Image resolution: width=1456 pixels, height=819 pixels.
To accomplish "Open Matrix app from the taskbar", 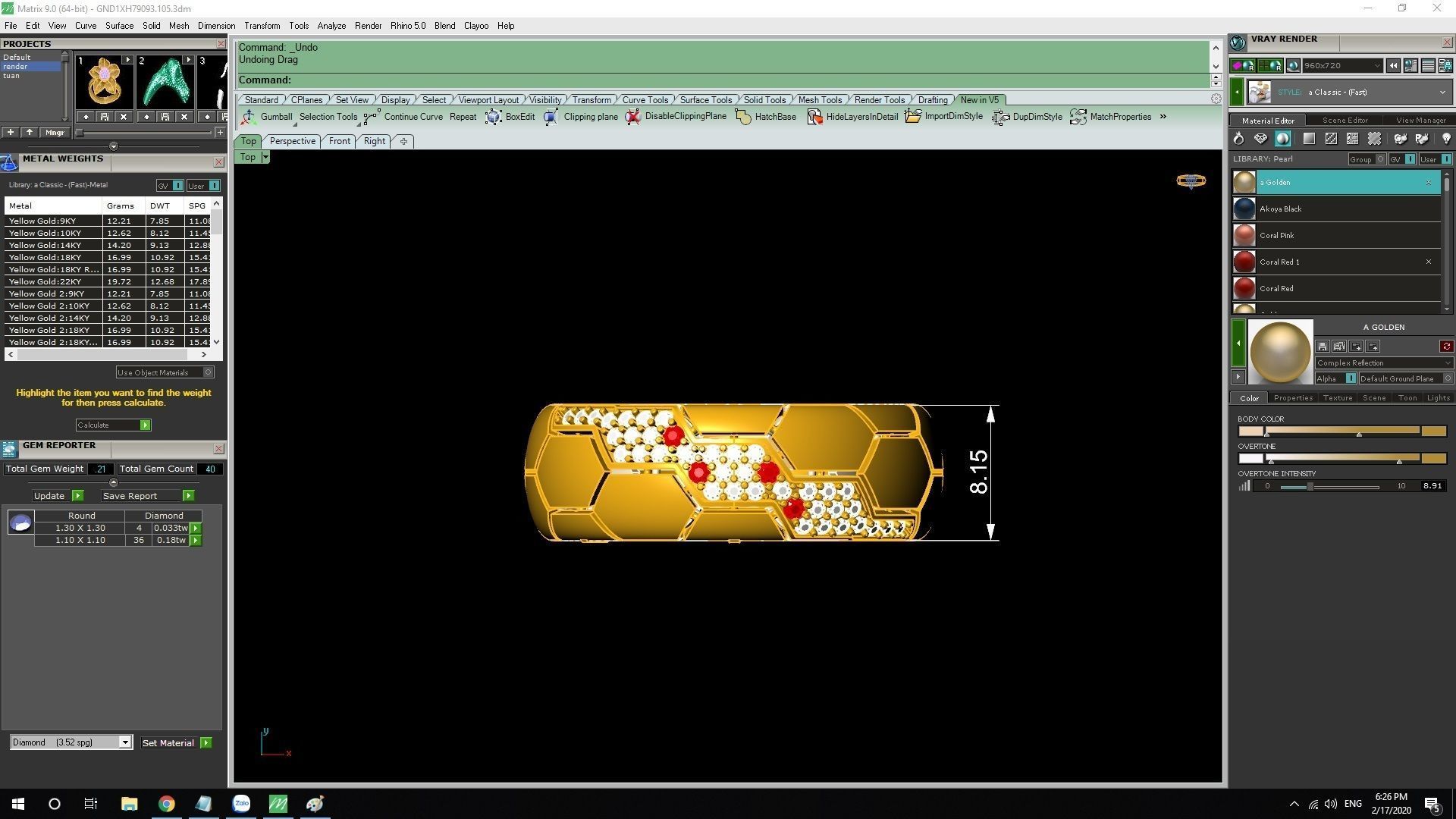I will click(x=278, y=804).
